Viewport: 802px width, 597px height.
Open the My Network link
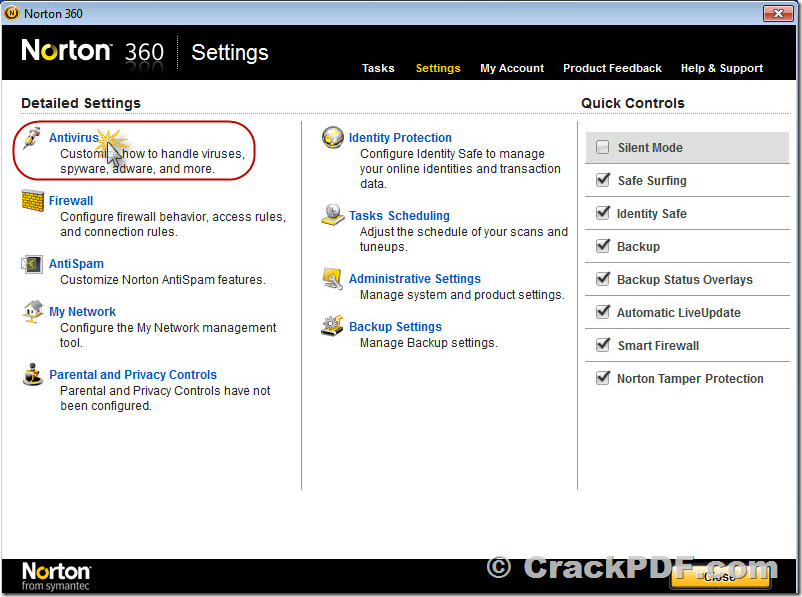[82, 312]
